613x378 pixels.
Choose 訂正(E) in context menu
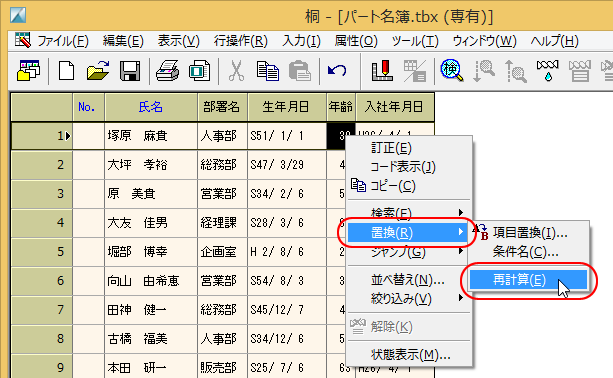(409, 148)
